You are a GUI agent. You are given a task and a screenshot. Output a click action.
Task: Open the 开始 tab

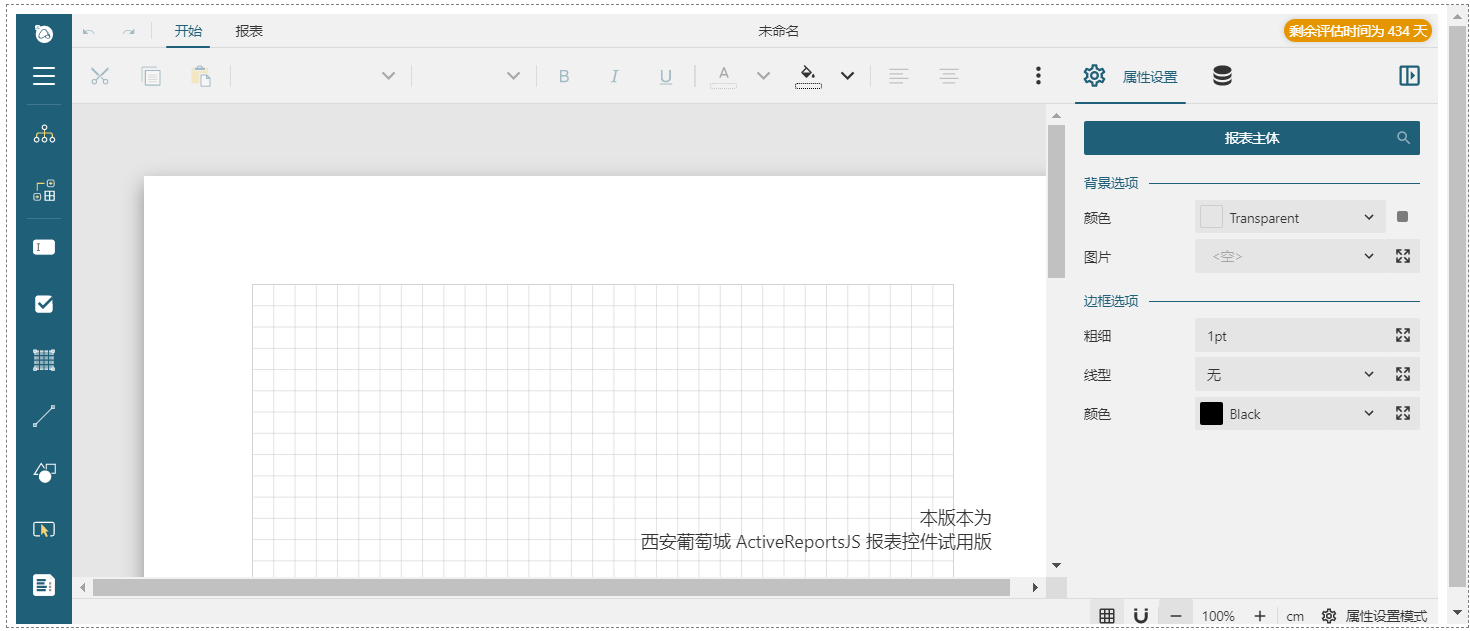[188, 31]
